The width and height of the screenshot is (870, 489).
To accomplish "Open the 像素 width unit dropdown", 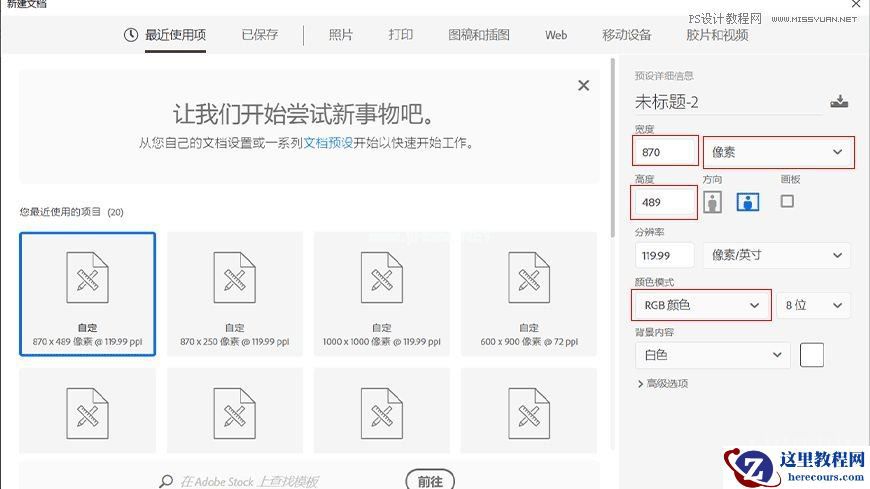I will coord(778,152).
